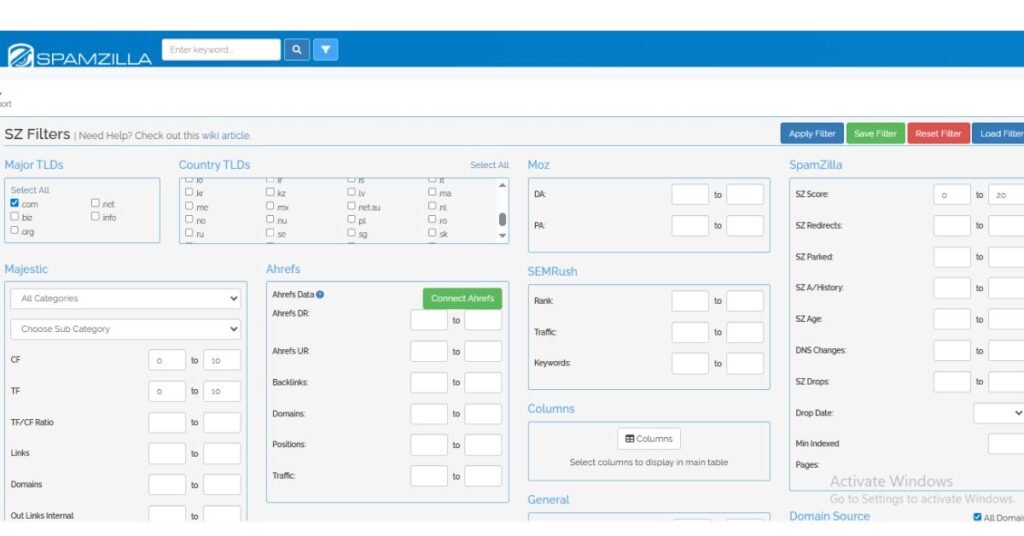Click the Ahrefs DR minimum field
Viewport: 1024px width, 536px height.
[x=429, y=320]
